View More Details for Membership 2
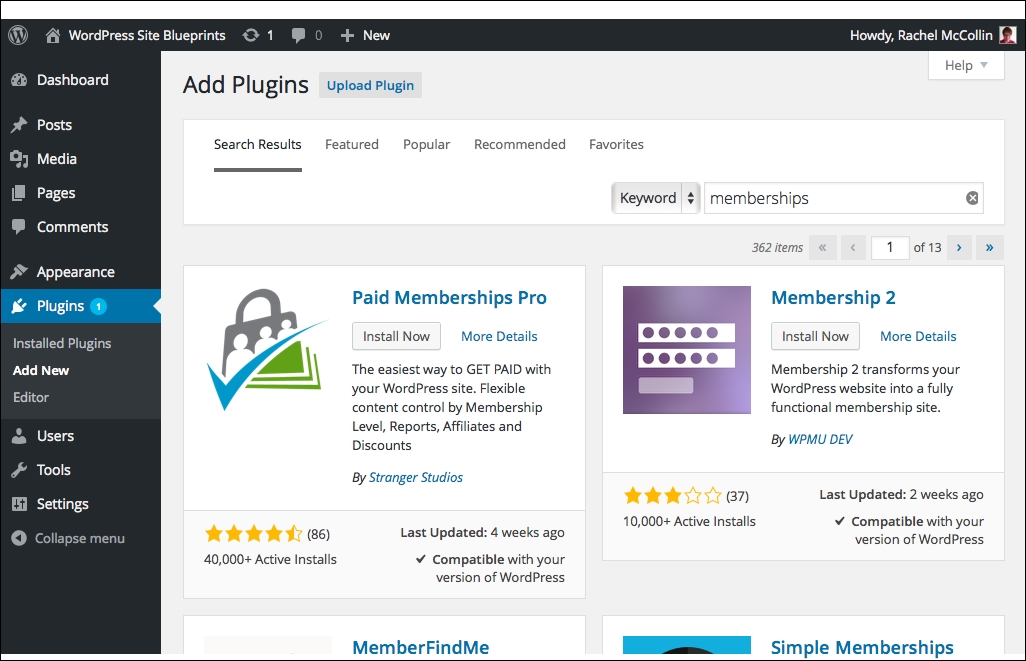The width and height of the screenshot is (1026, 661). point(918,336)
